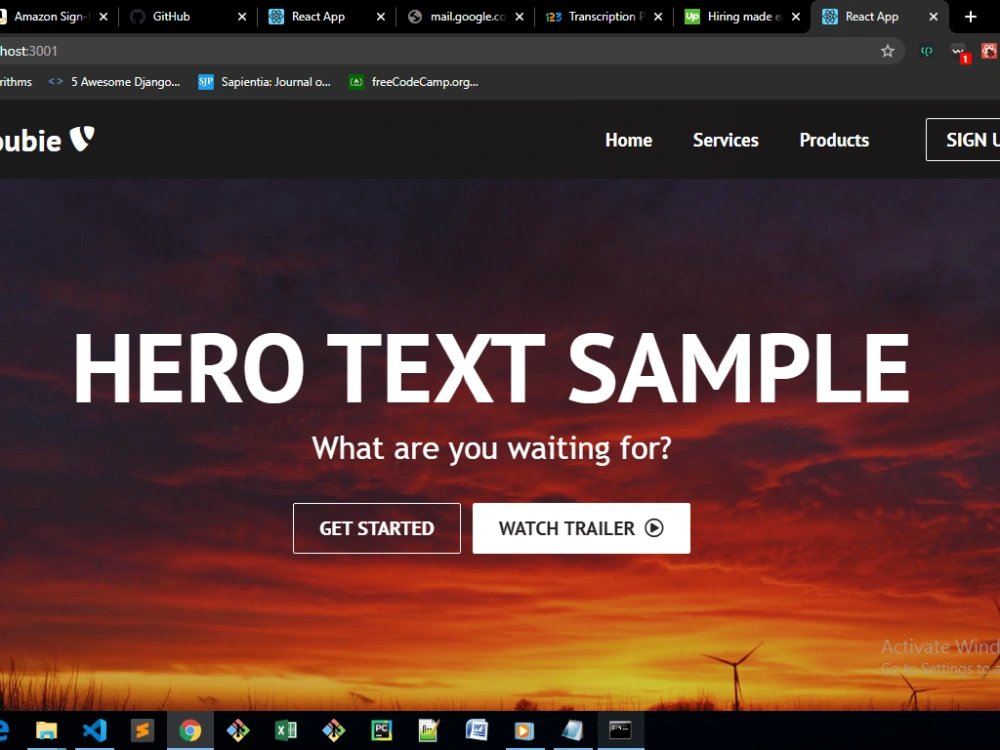Open Products in the navbar
The width and height of the screenshot is (1000, 750).
pyautogui.click(x=834, y=140)
